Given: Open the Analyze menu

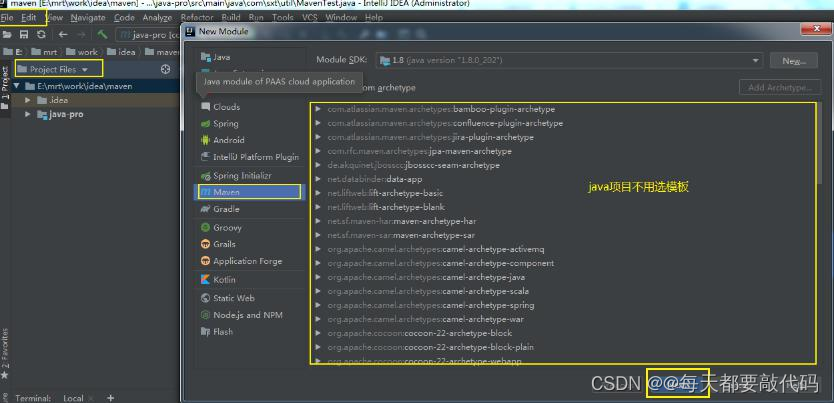Looking at the screenshot, I should (157, 18).
